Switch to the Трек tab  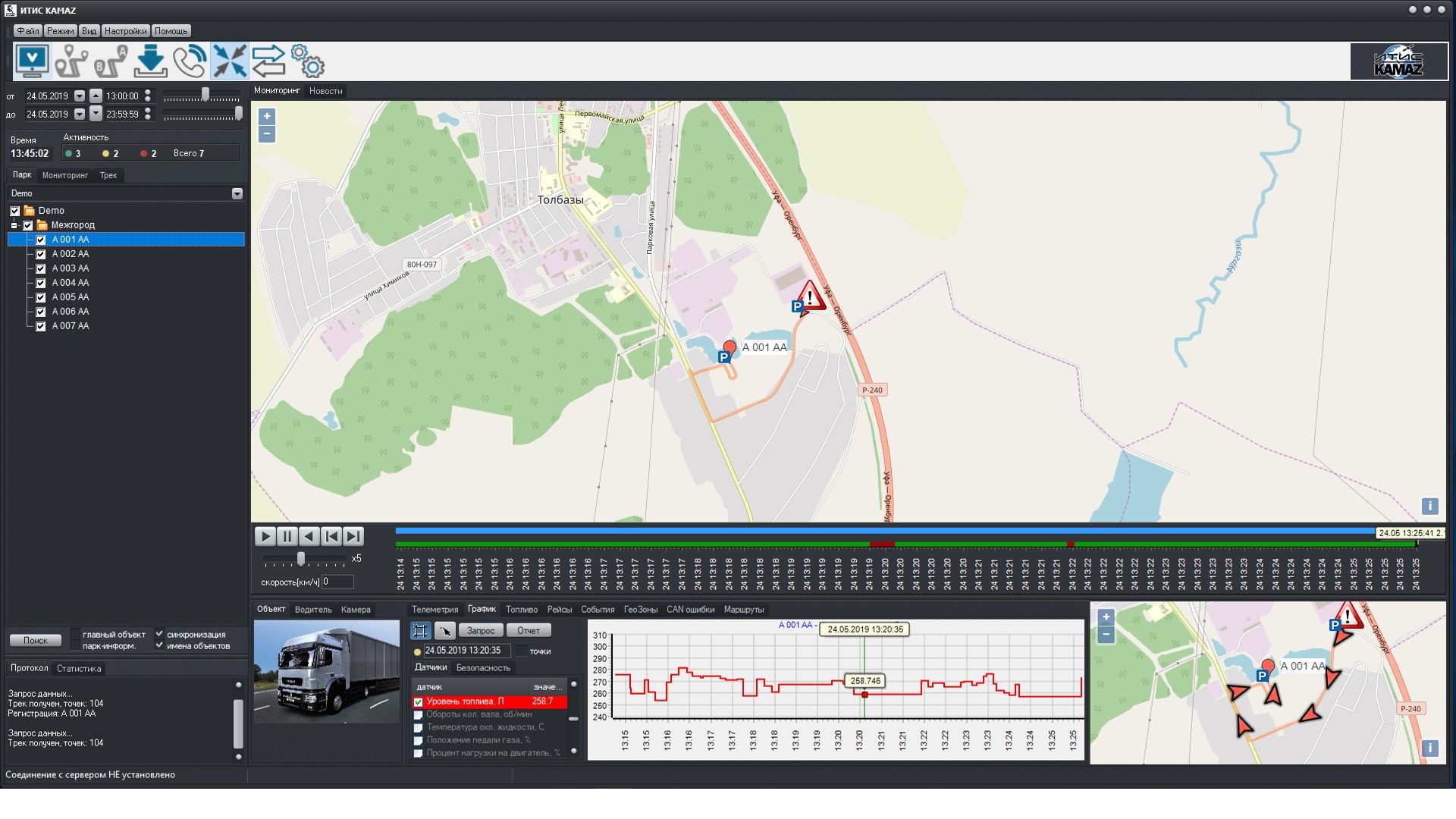[x=108, y=175]
